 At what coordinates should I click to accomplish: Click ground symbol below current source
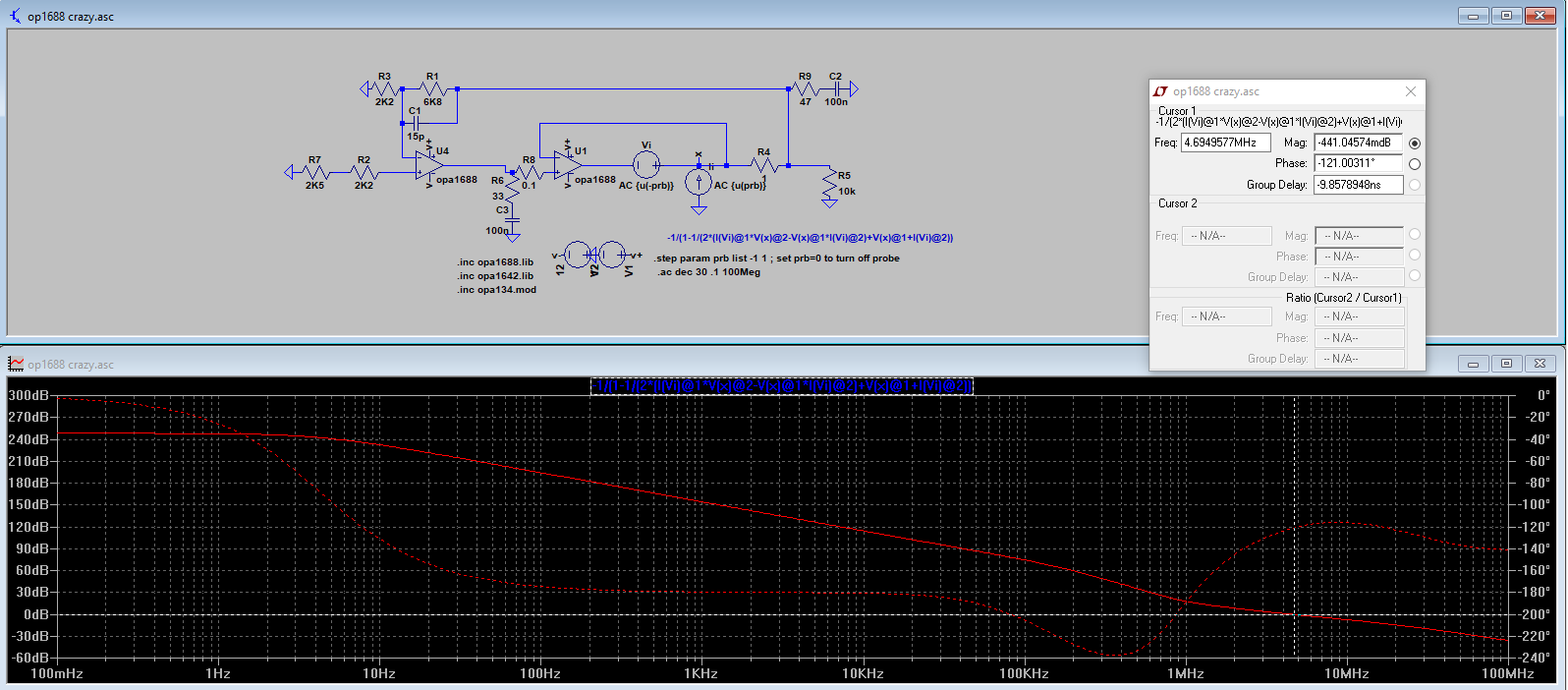click(x=699, y=209)
